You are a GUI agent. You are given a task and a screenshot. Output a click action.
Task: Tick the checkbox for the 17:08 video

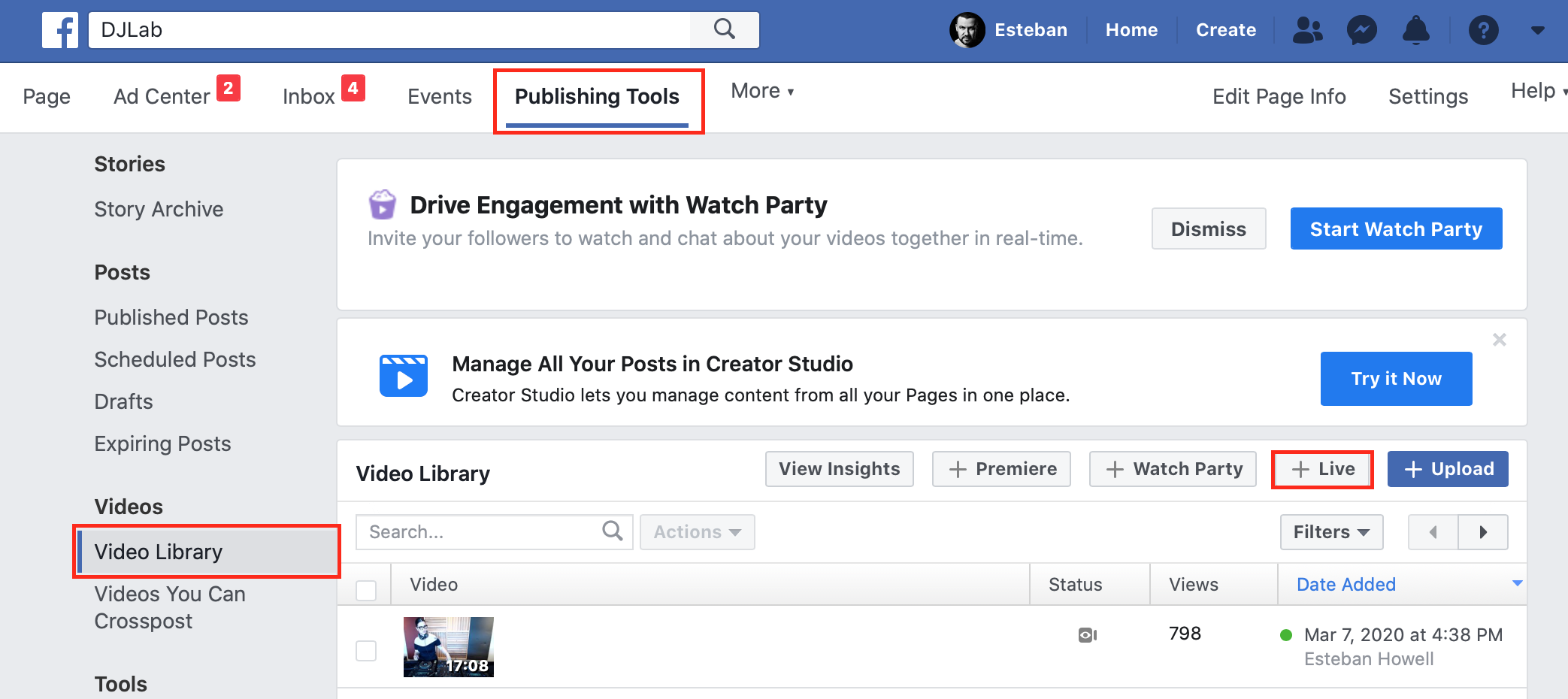(366, 650)
